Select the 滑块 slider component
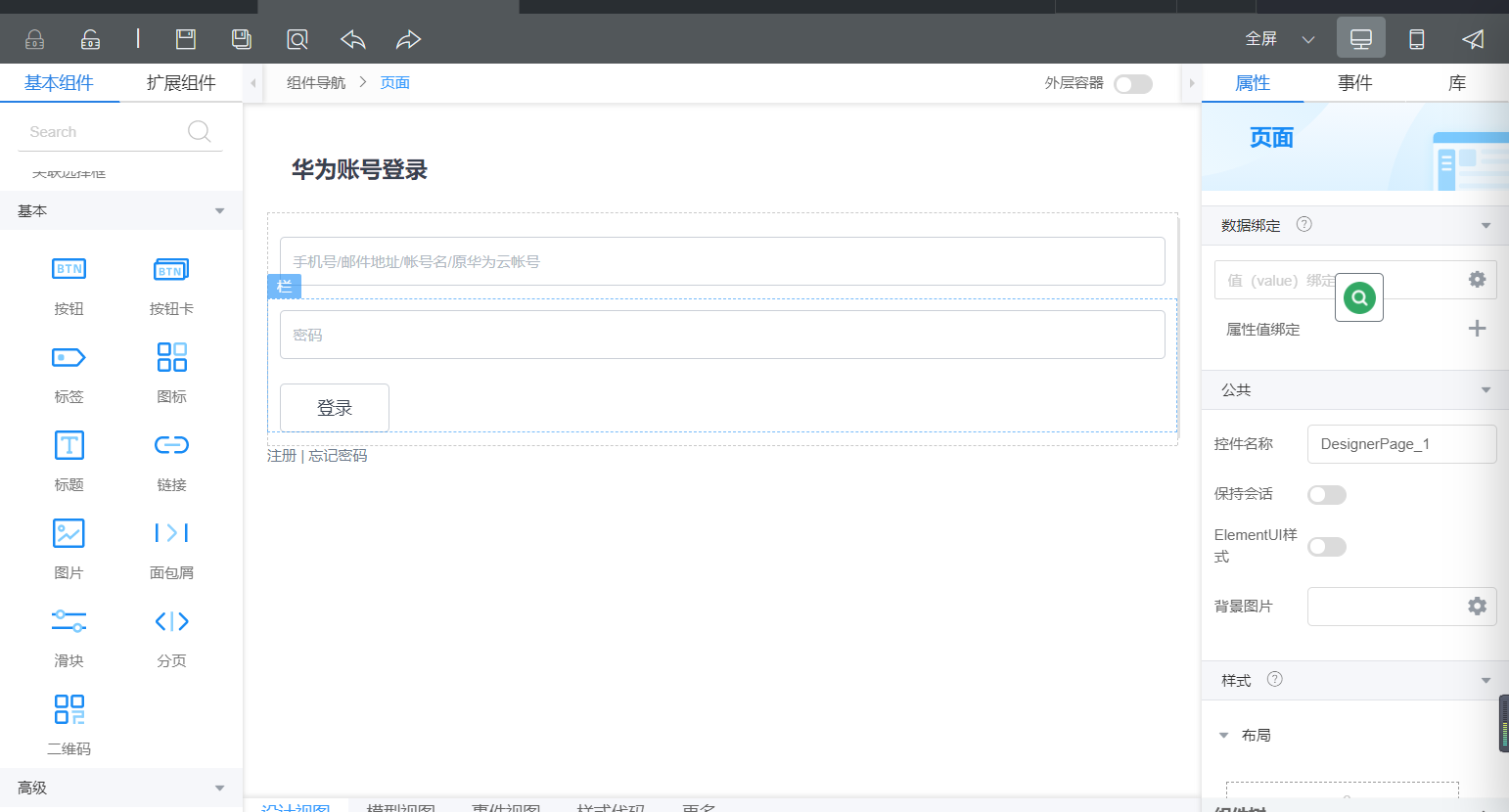This screenshot has height=812, width=1509. click(x=69, y=638)
